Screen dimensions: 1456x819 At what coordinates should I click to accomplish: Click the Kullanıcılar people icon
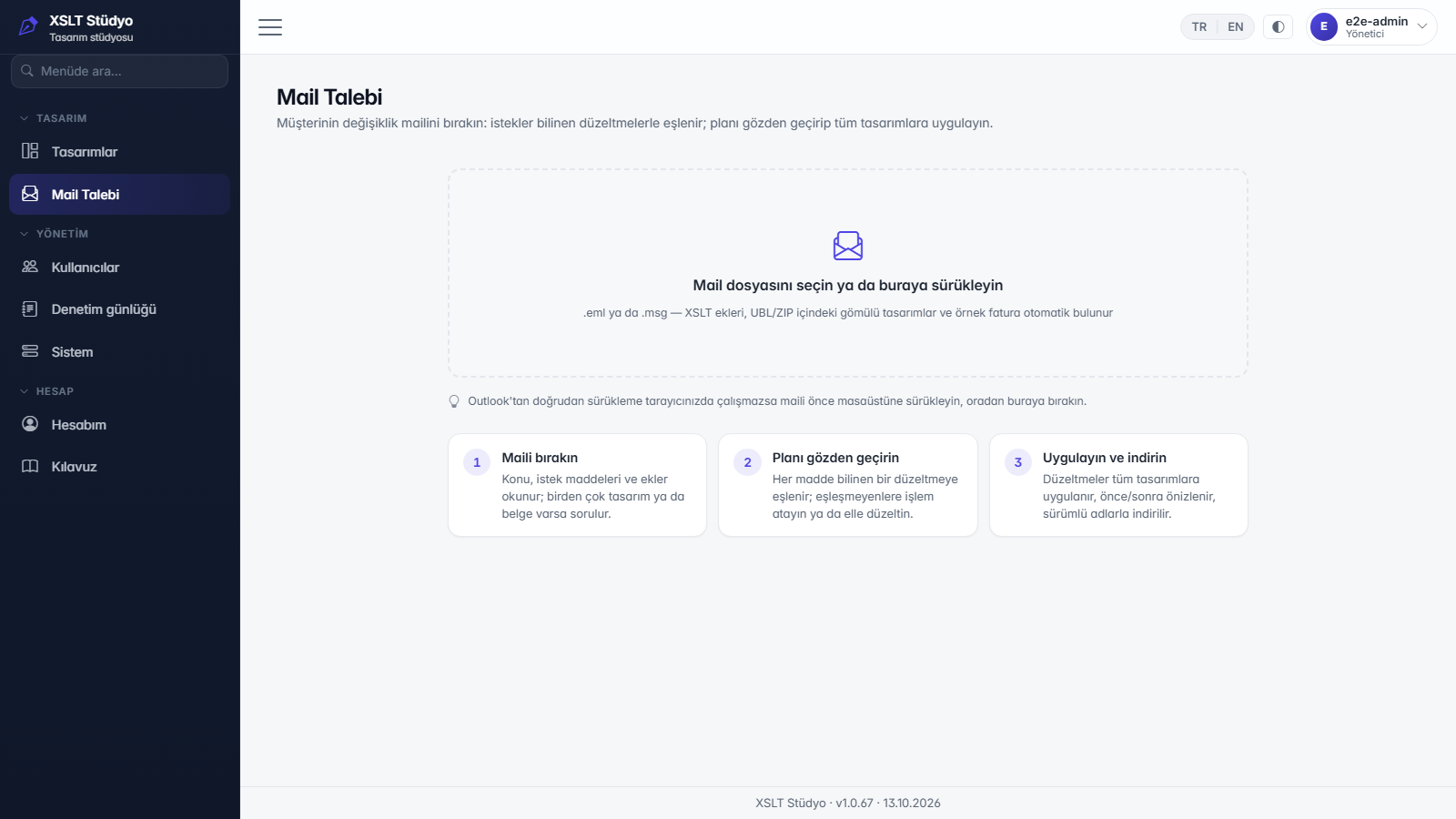30,267
